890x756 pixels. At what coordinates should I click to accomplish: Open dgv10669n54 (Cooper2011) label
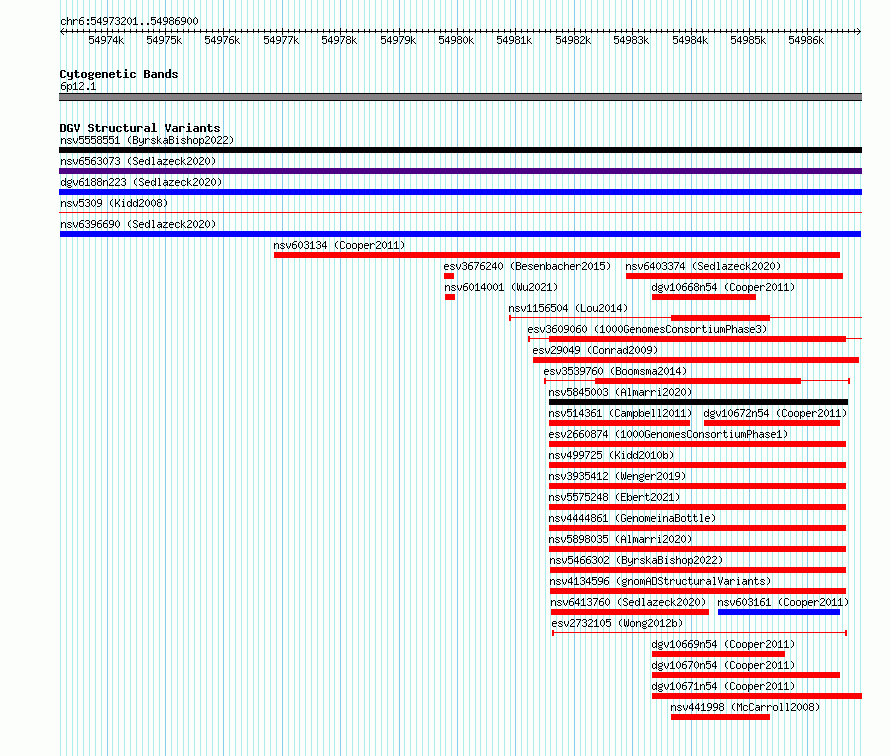[x=723, y=644]
